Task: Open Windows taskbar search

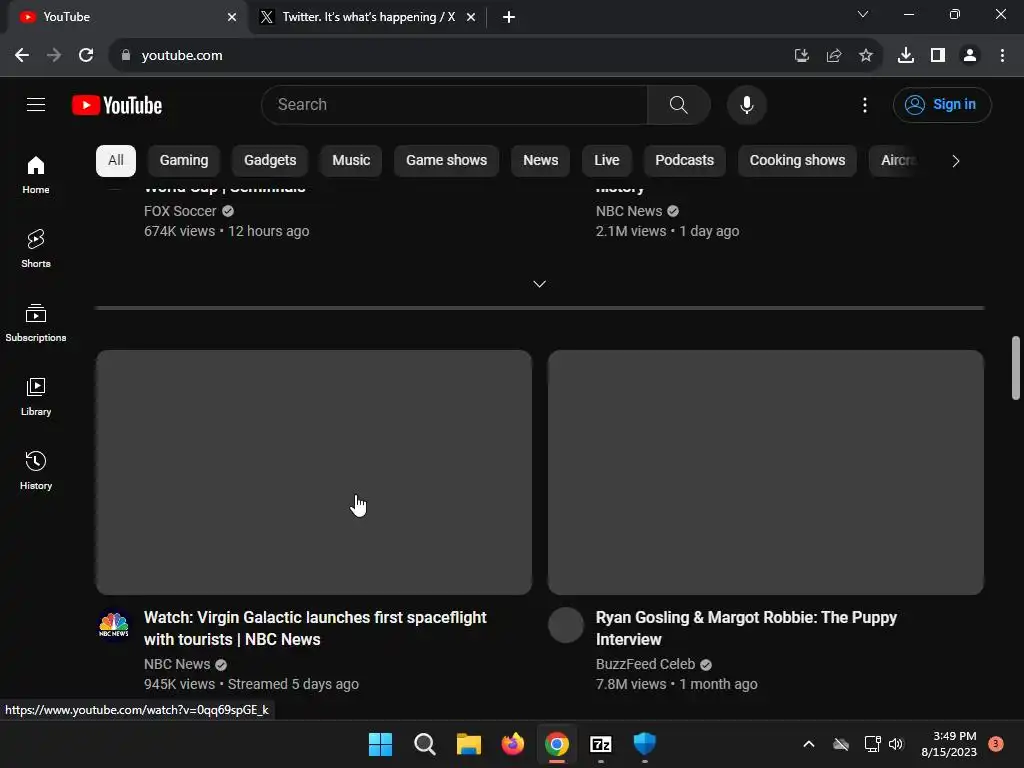Action: 424,744
